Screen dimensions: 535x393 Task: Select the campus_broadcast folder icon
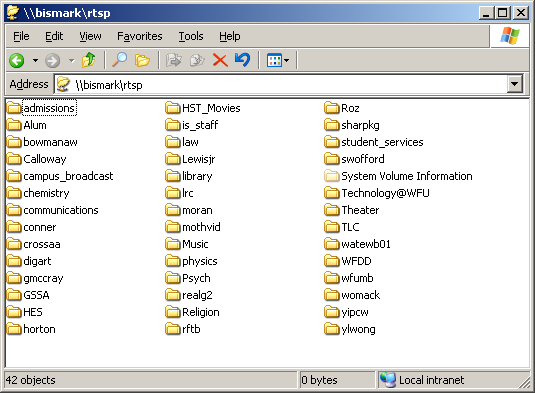[x=14, y=176]
